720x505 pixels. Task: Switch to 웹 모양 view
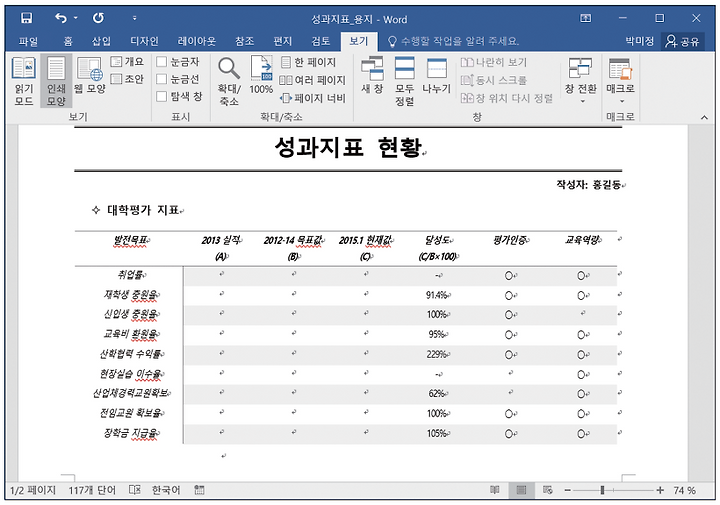pos(90,76)
